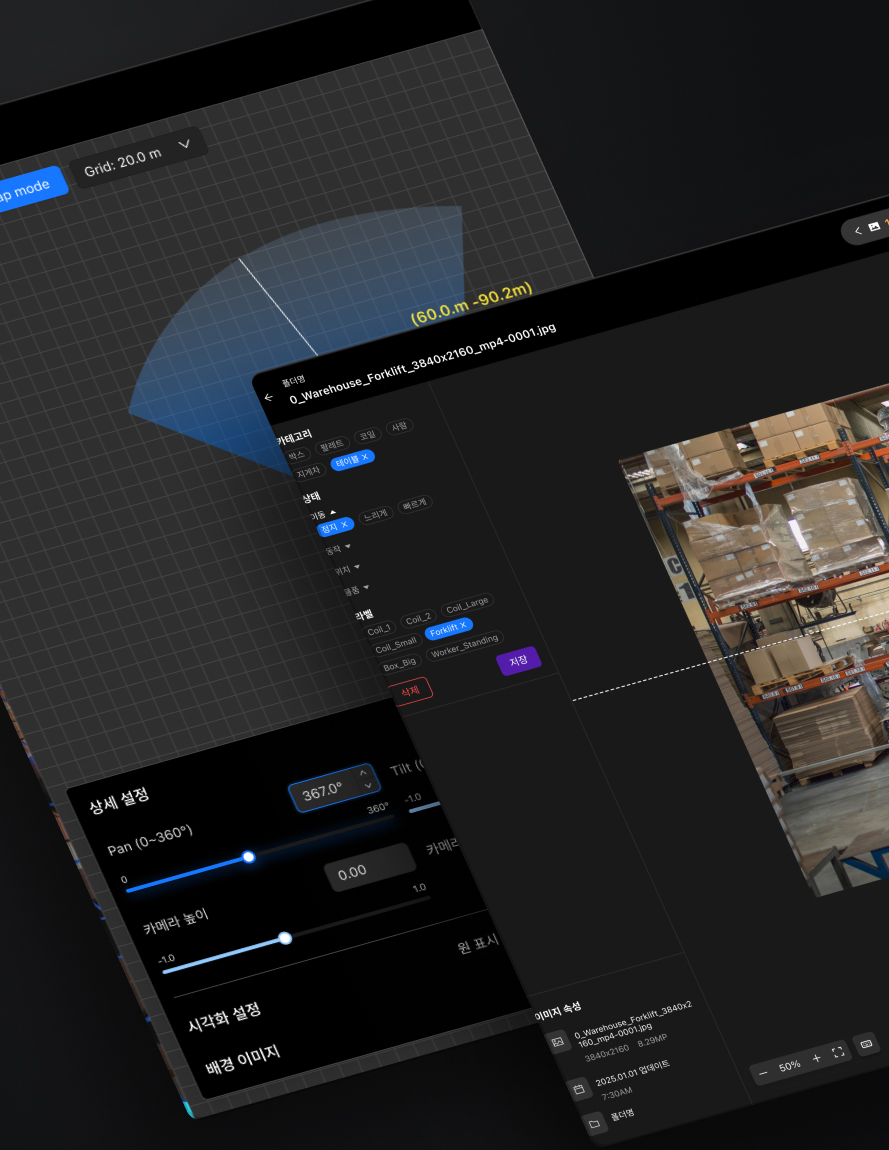Click the yellow (60.0.m -90.2m) coordinate label
Image resolution: width=889 pixels, height=1150 pixels.
[472, 304]
